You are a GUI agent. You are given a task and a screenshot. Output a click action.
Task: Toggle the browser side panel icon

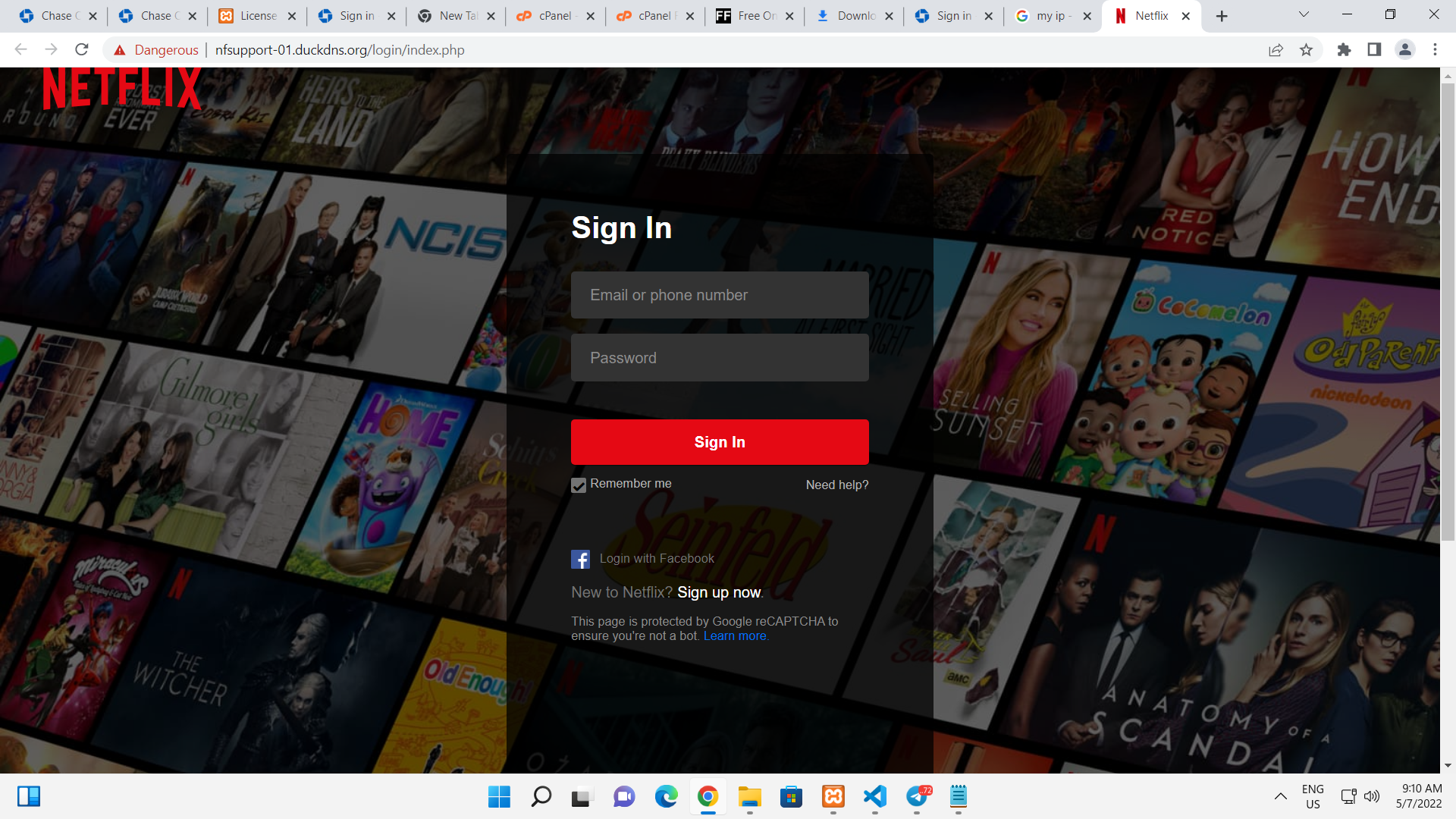[1374, 50]
